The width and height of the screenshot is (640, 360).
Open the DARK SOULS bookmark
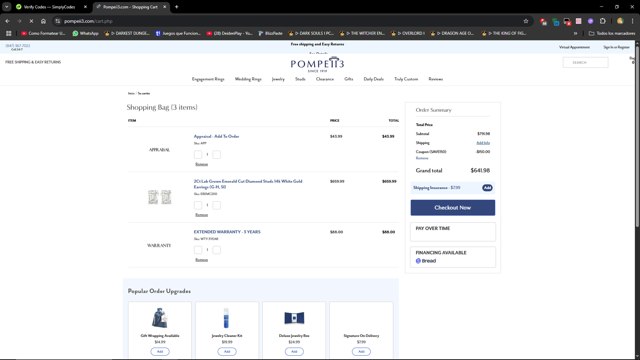(311, 33)
